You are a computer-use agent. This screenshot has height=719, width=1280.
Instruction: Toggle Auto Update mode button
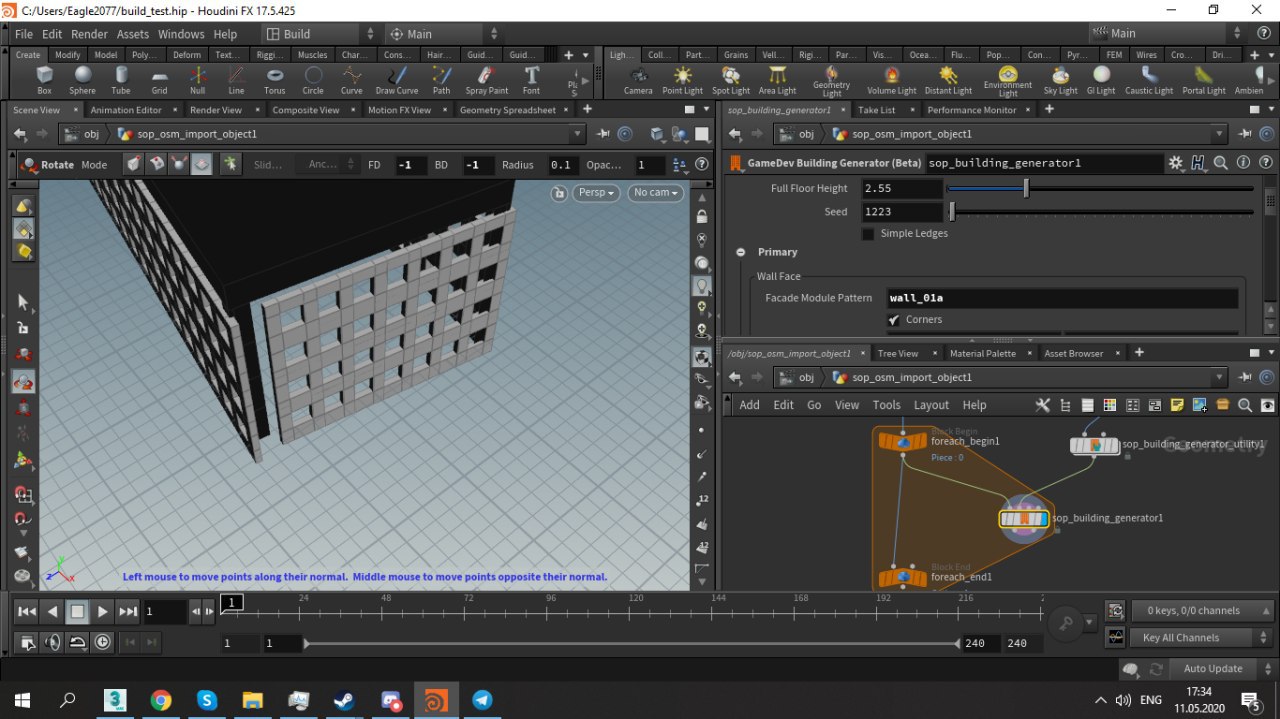point(1212,669)
